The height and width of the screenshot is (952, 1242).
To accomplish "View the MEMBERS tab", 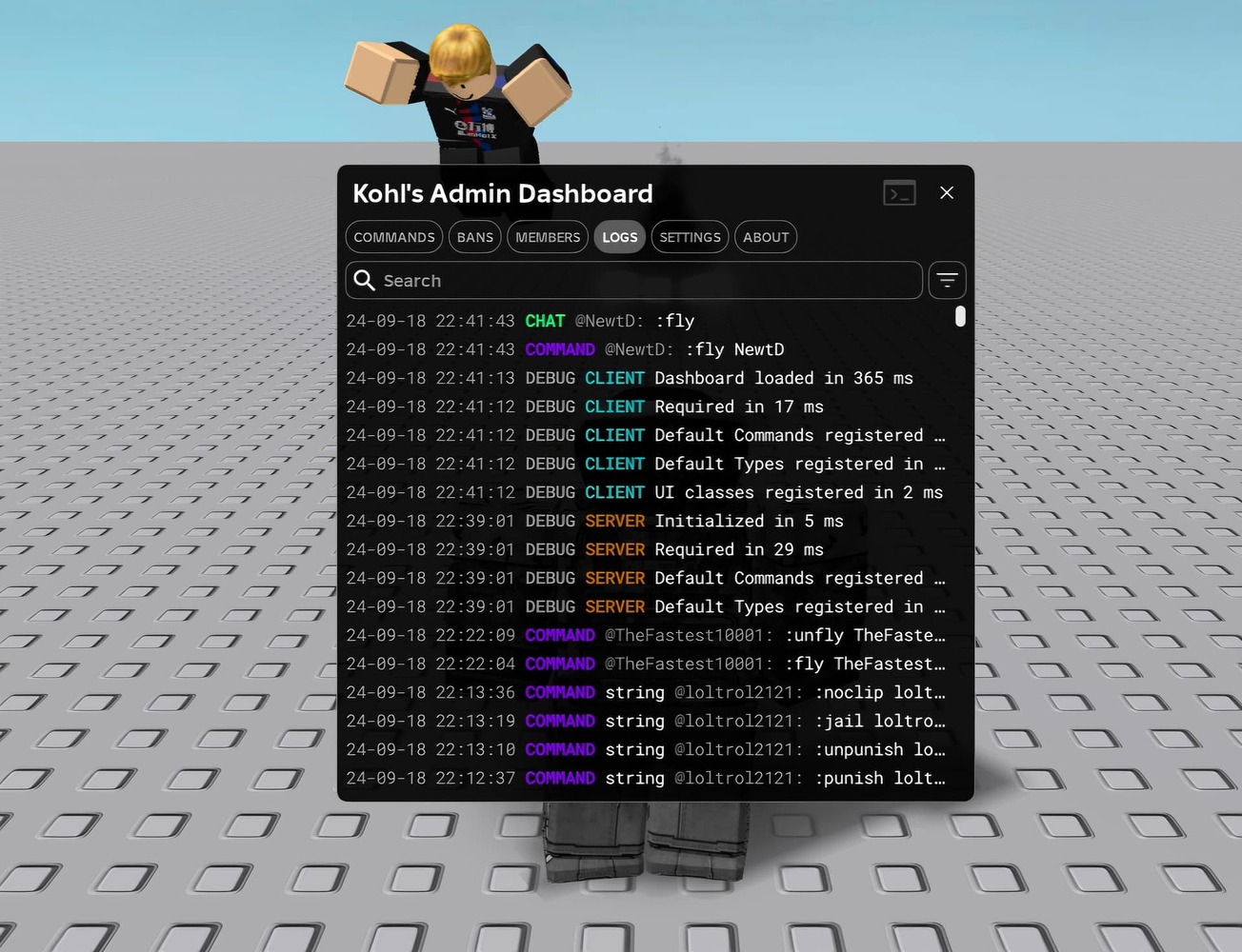I will [547, 237].
